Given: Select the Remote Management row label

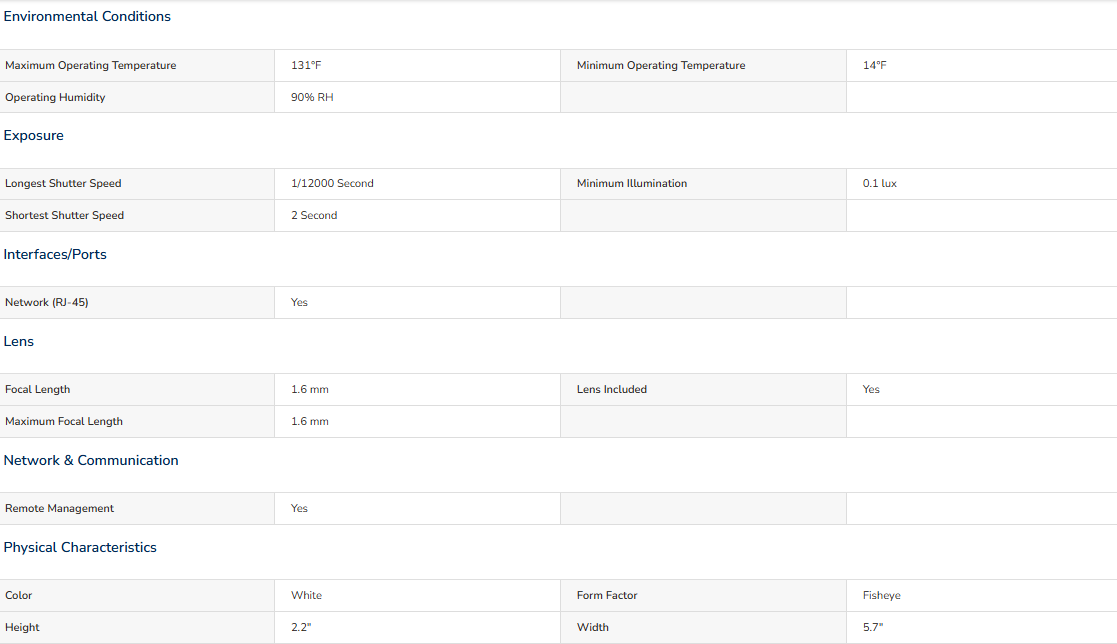Looking at the screenshot, I should point(59,509).
